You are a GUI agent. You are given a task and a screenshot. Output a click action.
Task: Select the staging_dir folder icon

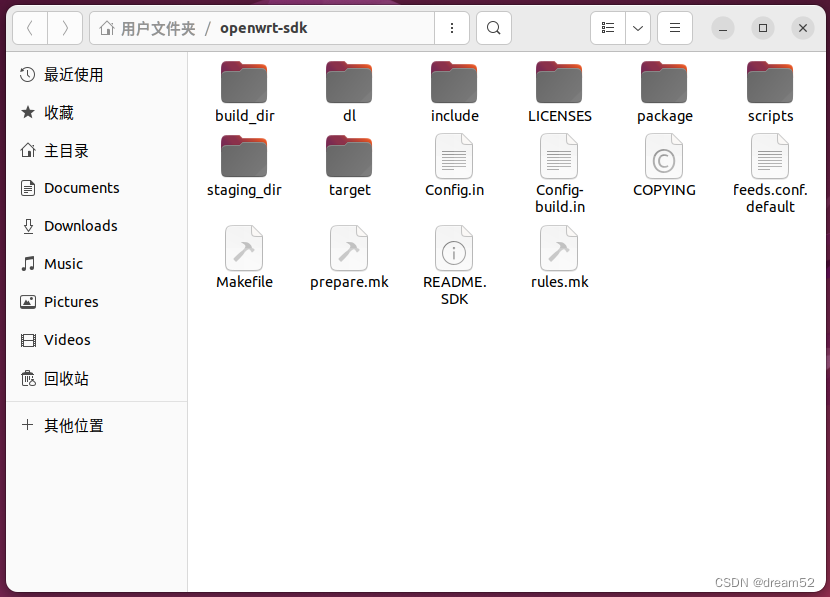(244, 156)
